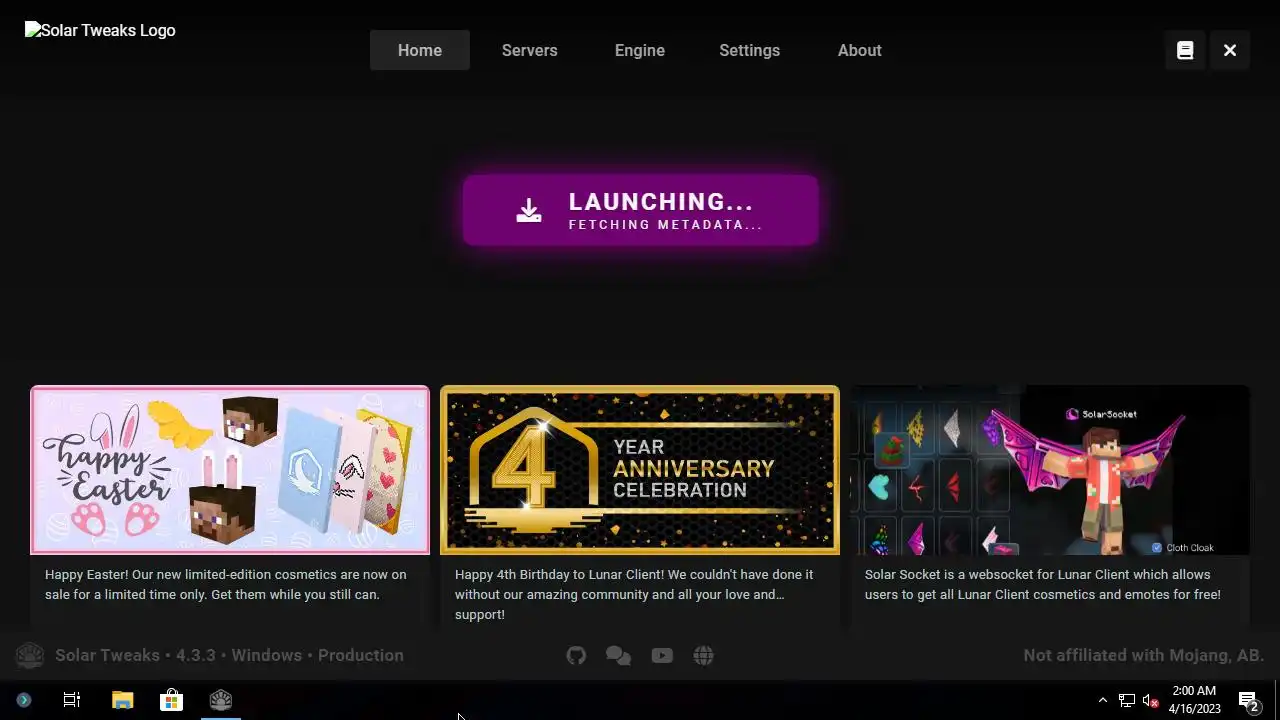Open the Solar Socket news image
Image resolution: width=1280 pixels, height=720 pixels.
point(1050,470)
